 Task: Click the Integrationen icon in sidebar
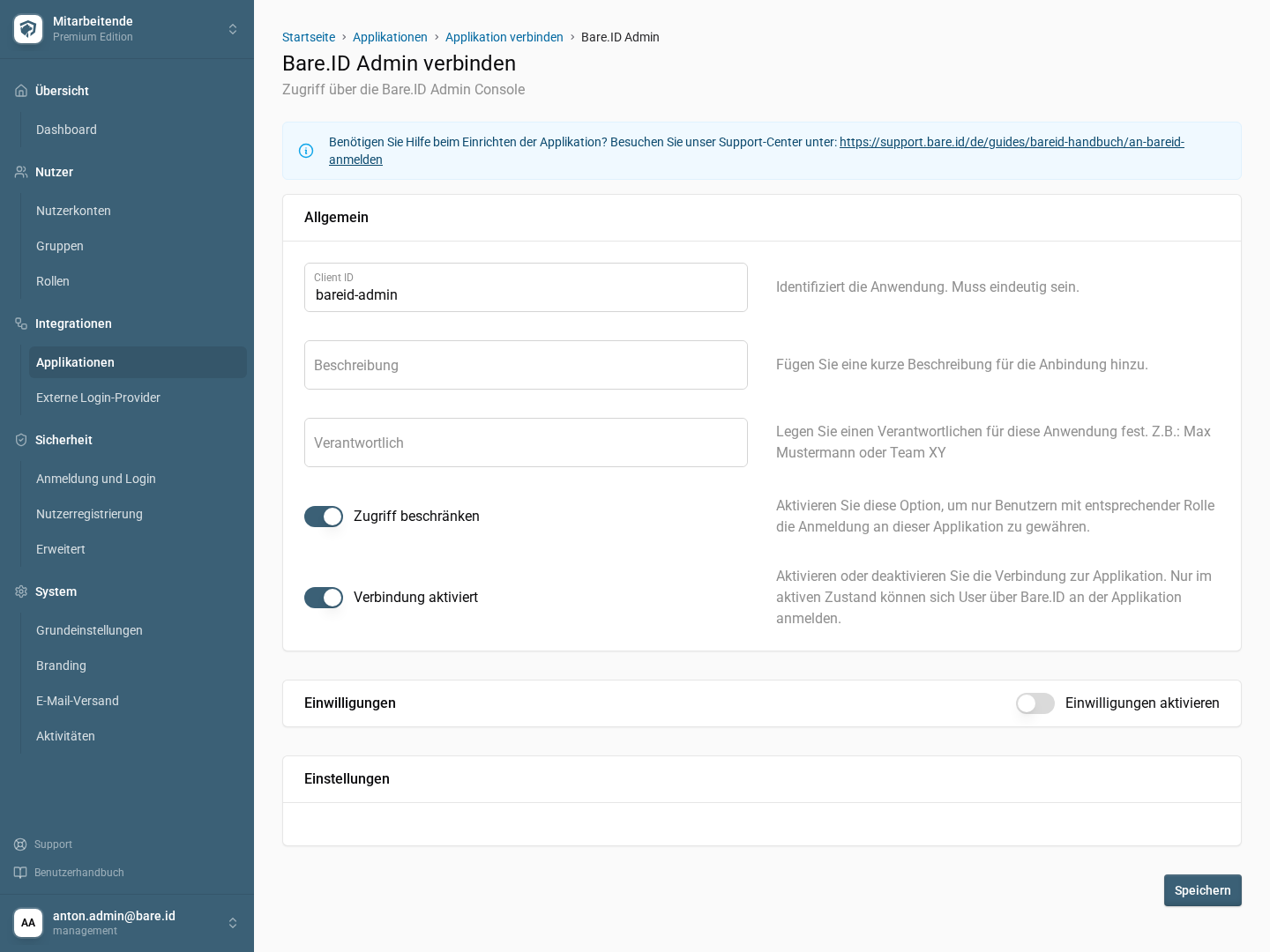click(21, 324)
